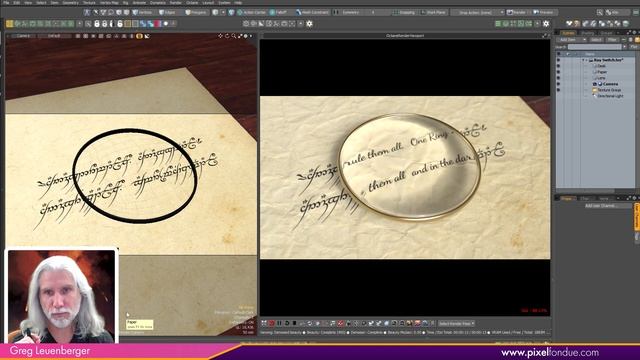Toggle visibility of the Texture Group item
The width and height of the screenshot is (640, 360).
point(558,90)
